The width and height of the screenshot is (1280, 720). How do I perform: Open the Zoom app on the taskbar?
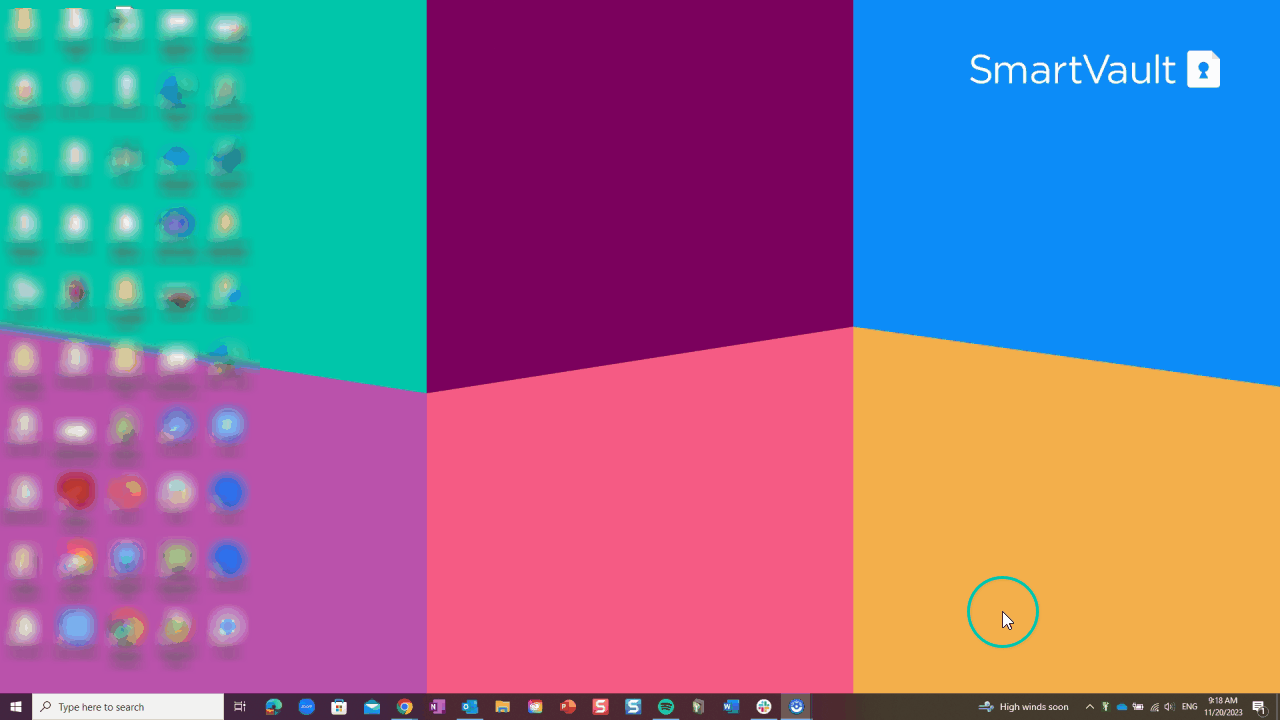[306, 707]
